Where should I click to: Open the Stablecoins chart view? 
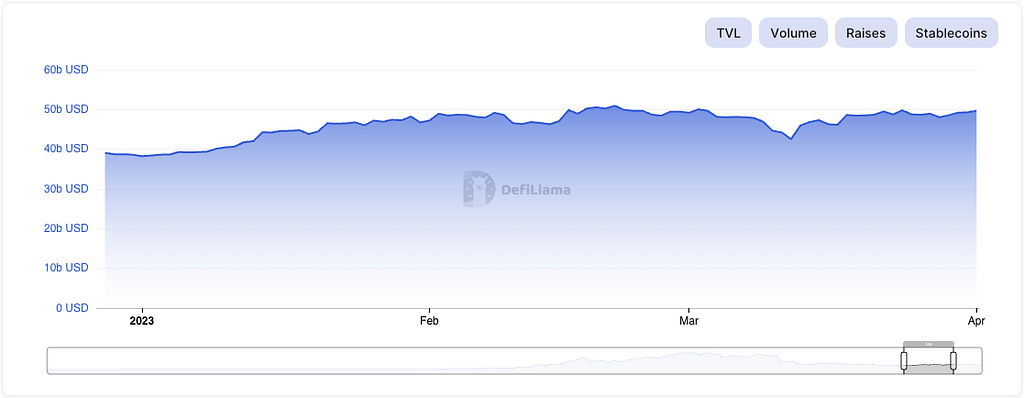[x=951, y=33]
